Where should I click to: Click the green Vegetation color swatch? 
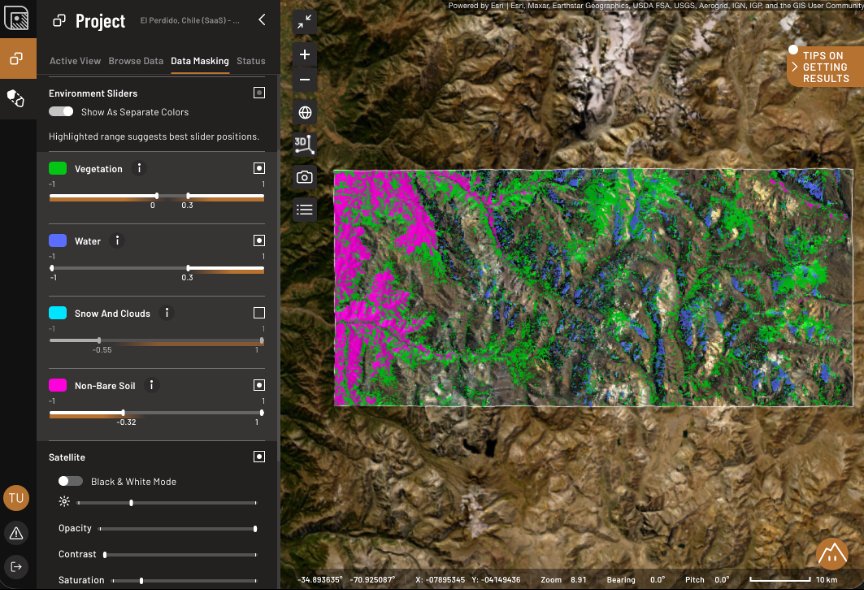click(x=58, y=168)
